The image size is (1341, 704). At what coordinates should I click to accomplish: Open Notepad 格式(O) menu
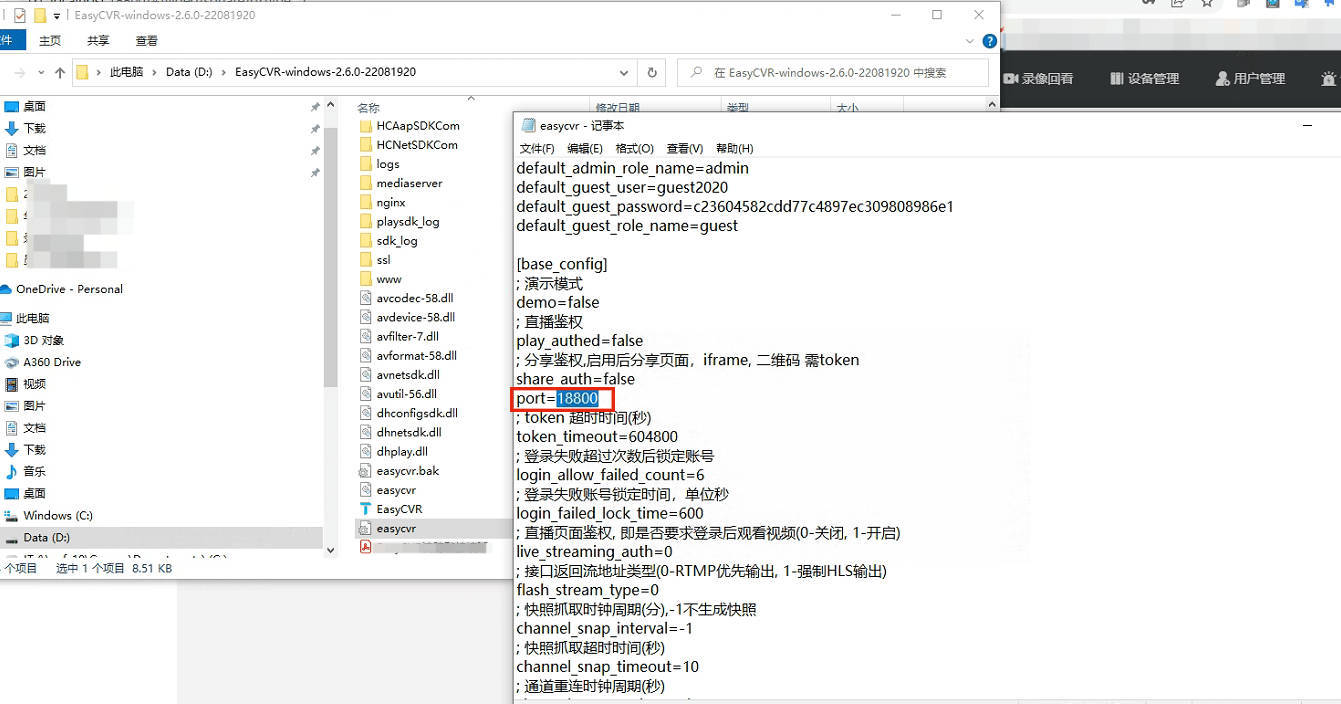634,148
